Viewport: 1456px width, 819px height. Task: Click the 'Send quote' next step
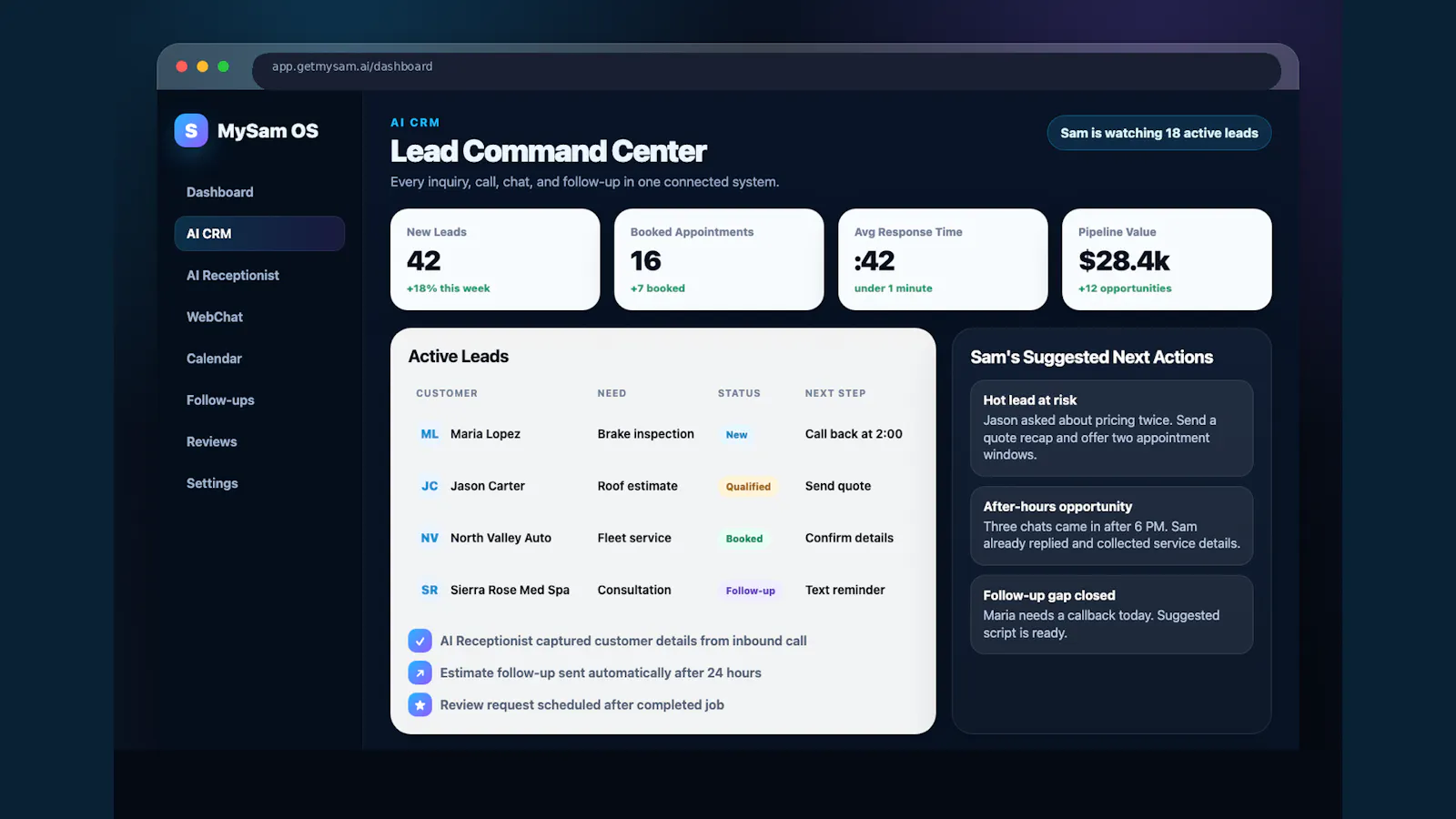[x=838, y=486]
